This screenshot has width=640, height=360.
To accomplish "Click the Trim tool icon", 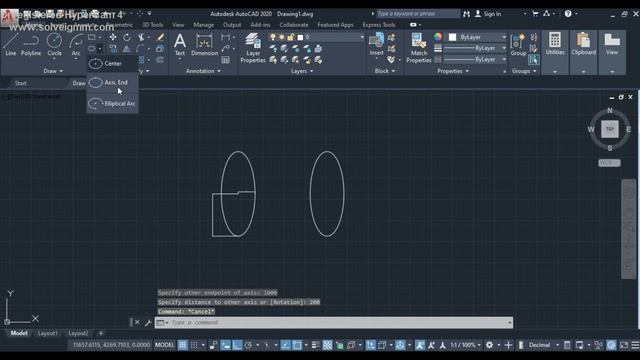I will tap(141, 37).
